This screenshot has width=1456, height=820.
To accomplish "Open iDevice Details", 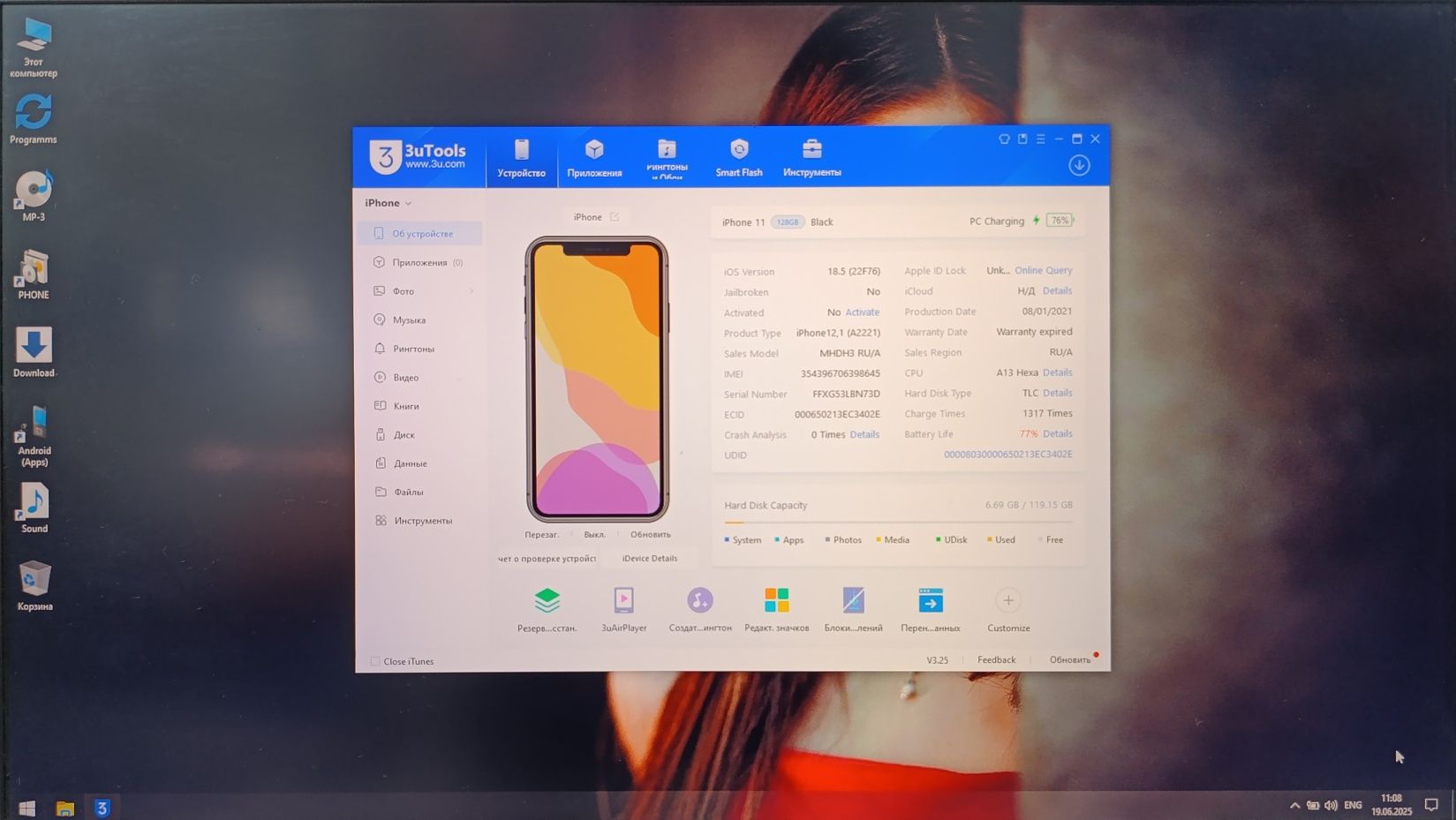I will click(x=650, y=558).
